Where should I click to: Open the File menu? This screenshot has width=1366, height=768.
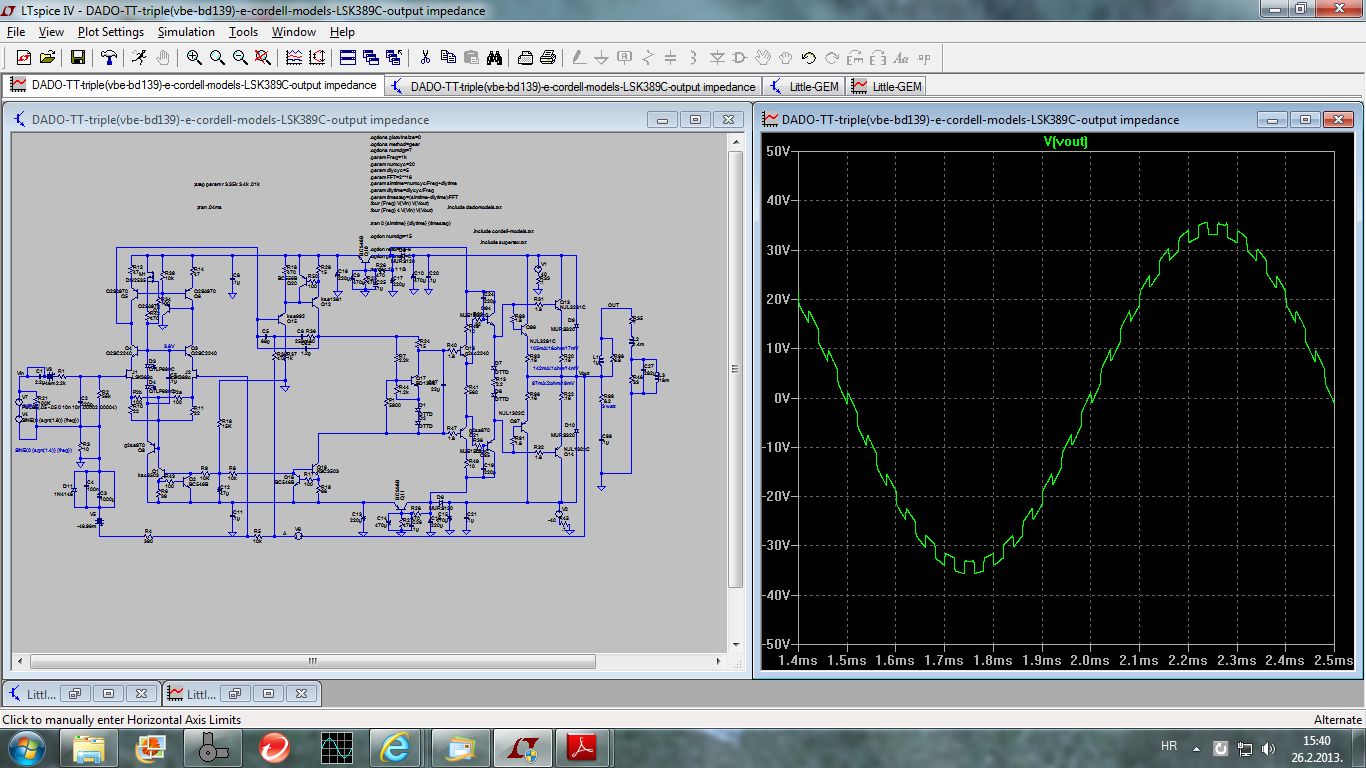pyautogui.click(x=16, y=32)
